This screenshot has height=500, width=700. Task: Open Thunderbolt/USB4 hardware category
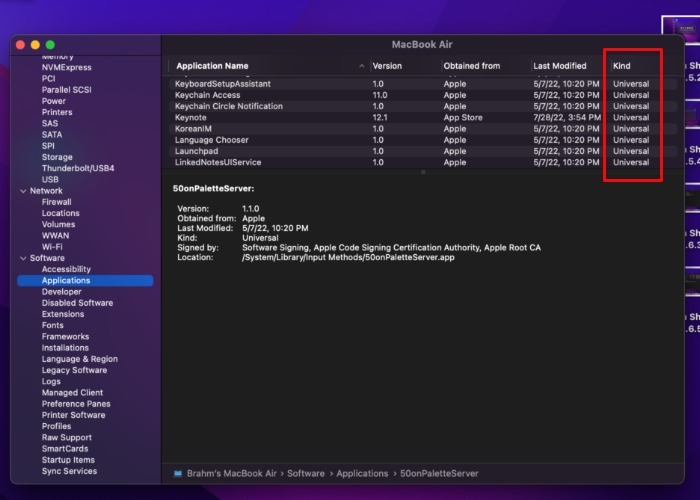tap(78, 168)
